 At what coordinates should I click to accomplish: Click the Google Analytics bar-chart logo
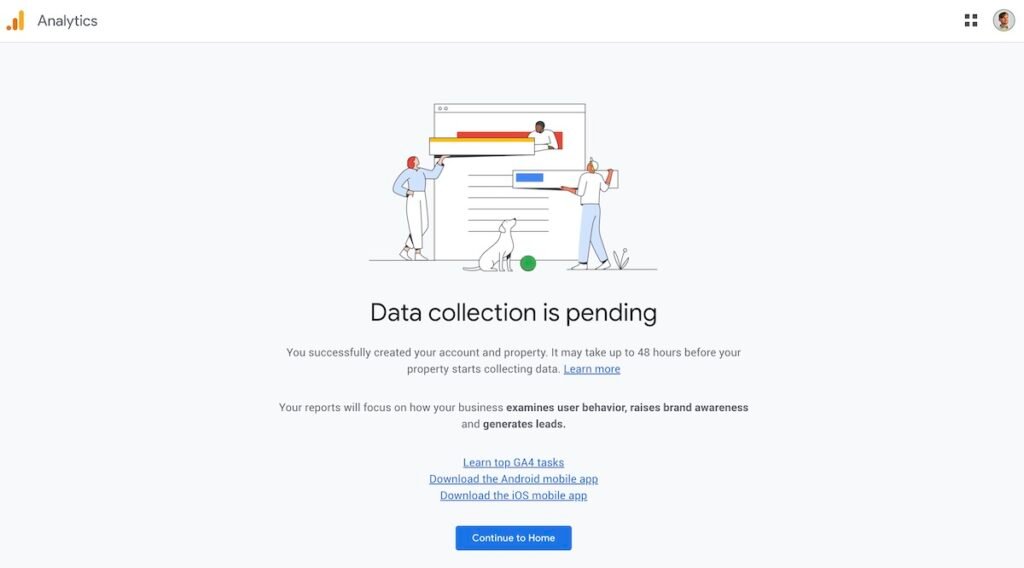(15, 20)
